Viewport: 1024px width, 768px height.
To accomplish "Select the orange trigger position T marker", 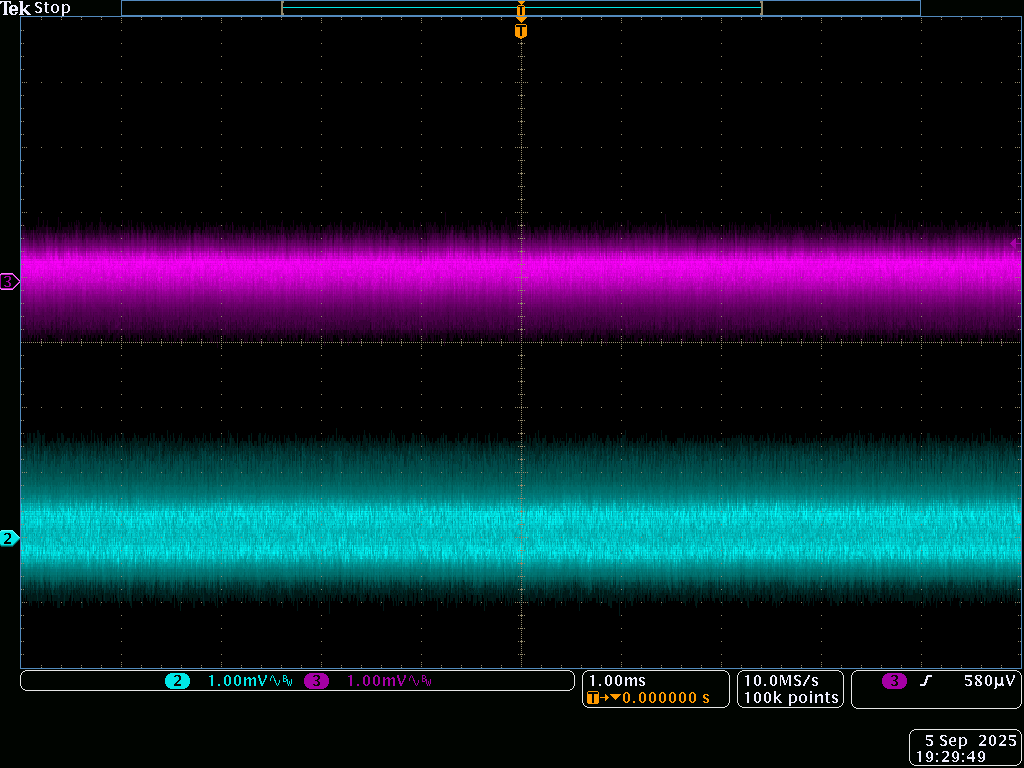I will [520, 31].
